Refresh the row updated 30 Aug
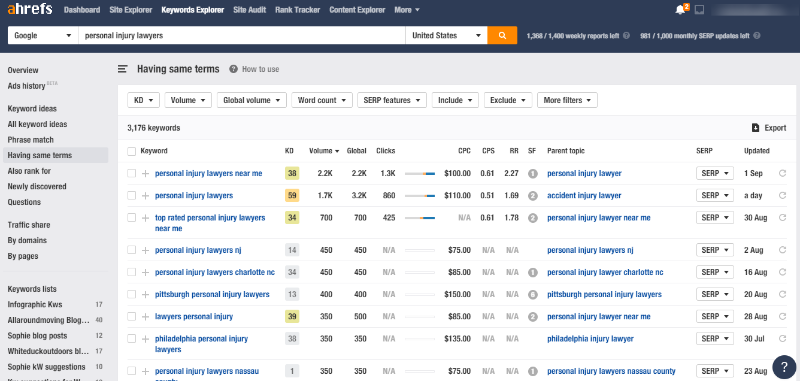800x381 pixels. 782,218
